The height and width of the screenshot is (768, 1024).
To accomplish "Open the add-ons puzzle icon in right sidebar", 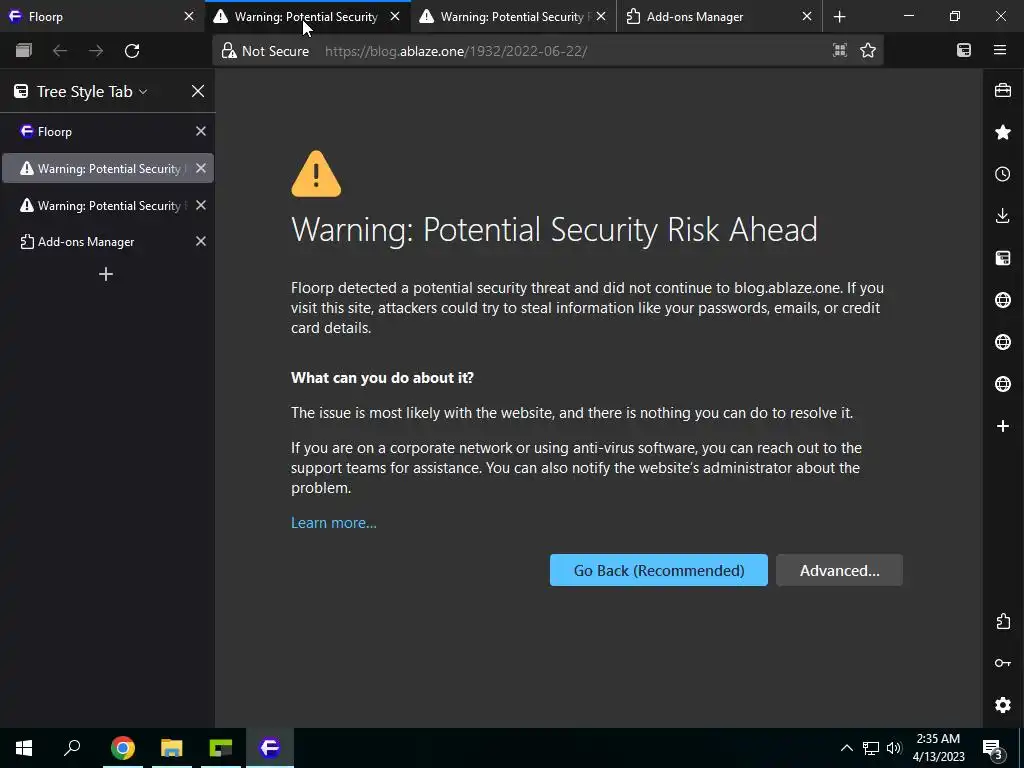I will tap(1003, 621).
